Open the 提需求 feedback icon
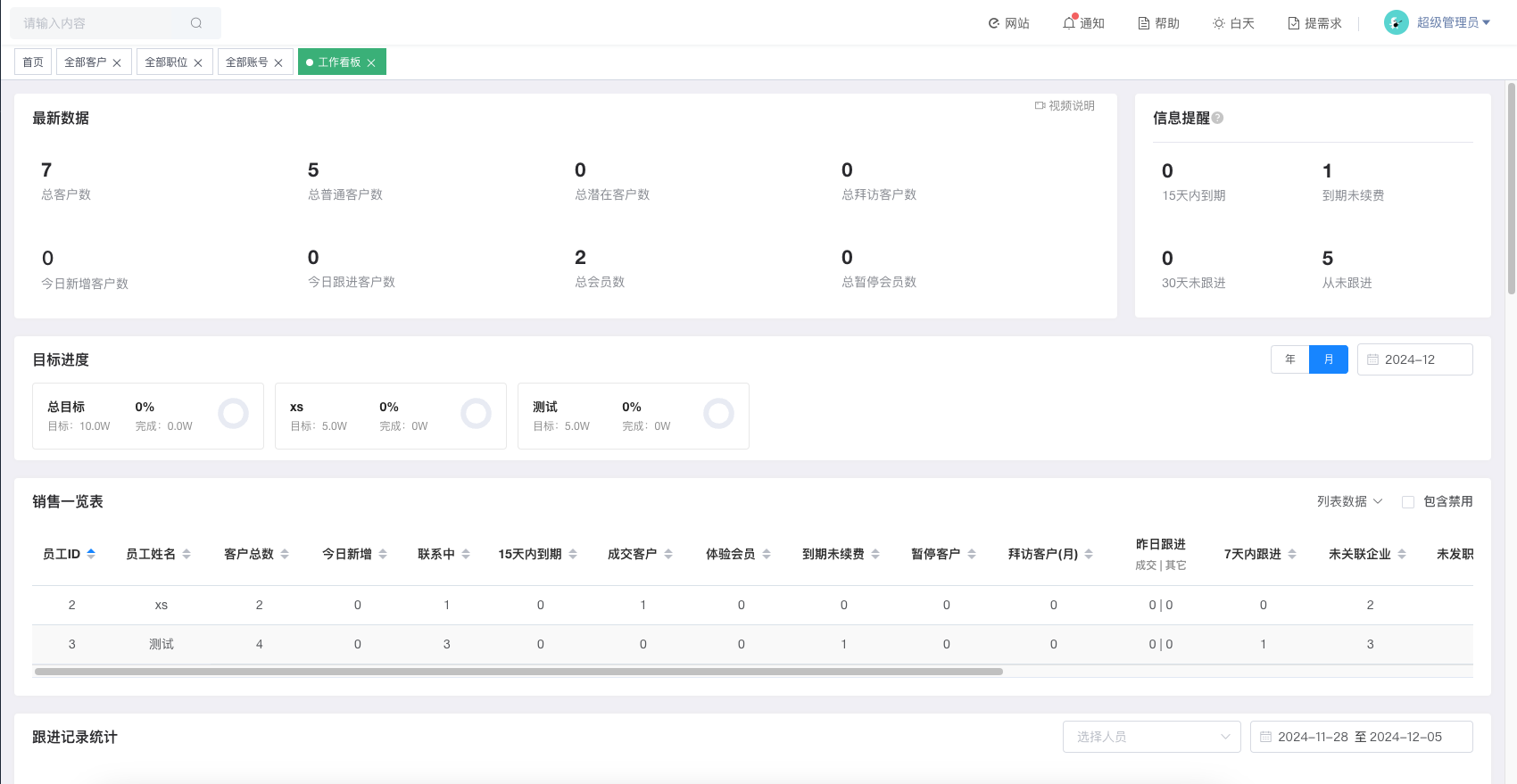This screenshot has height=784, width=1517. [x=1294, y=23]
